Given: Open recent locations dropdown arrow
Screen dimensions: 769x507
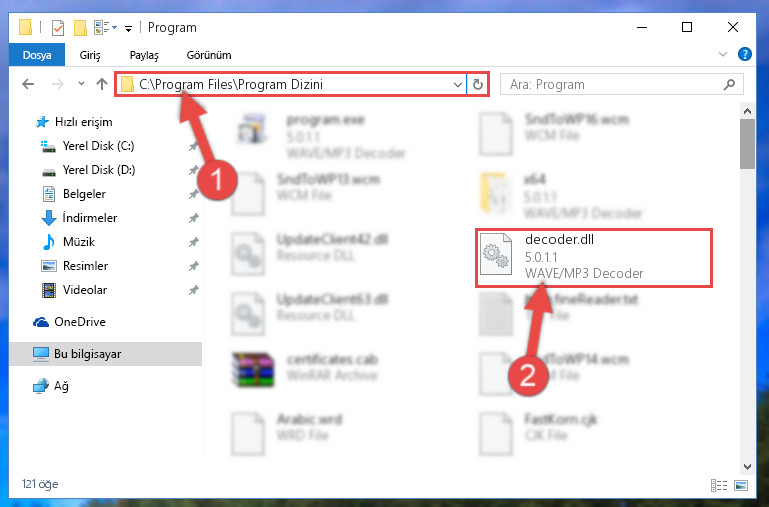Looking at the screenshot, I should [81, 84].
